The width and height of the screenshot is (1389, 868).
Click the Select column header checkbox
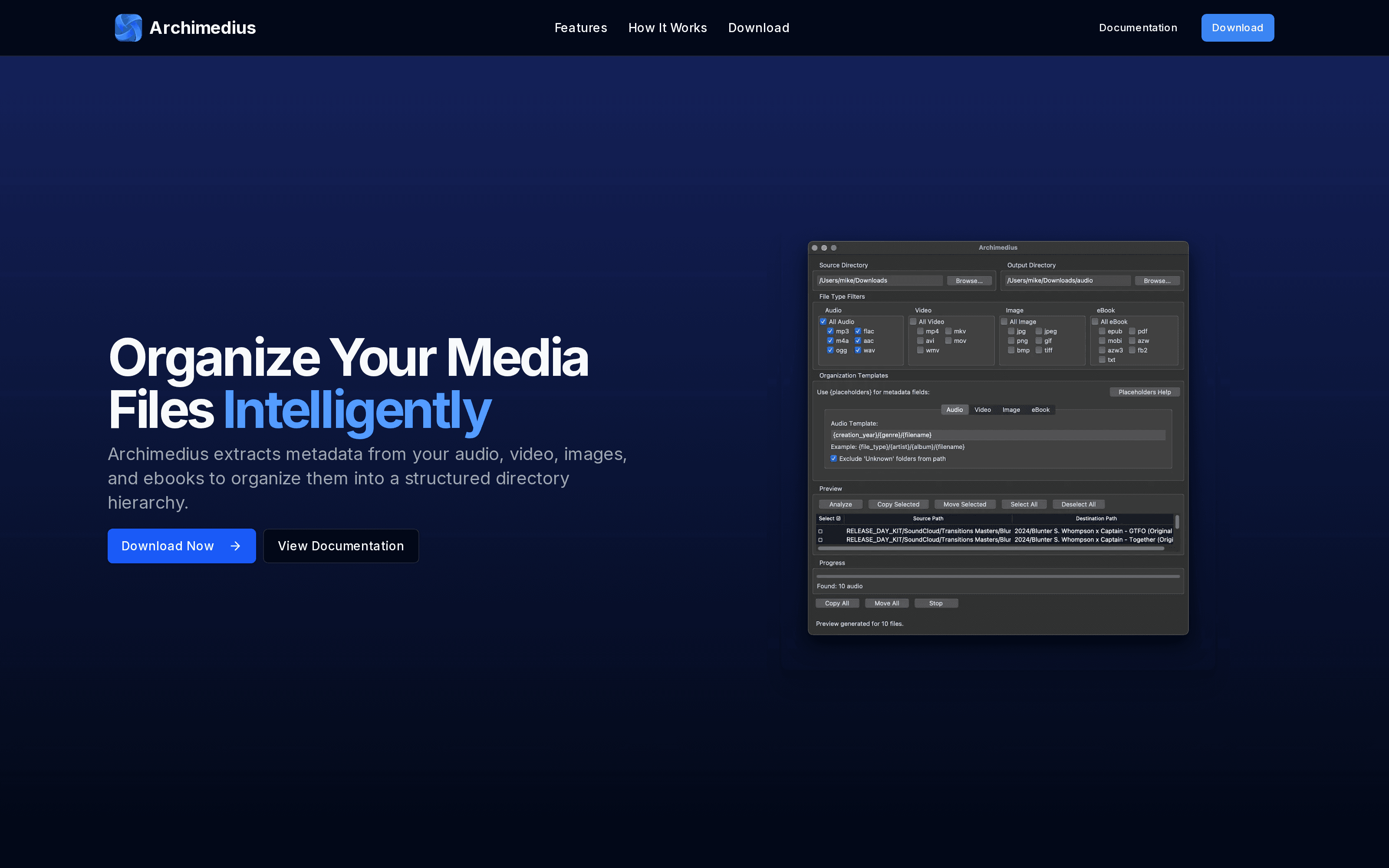click(x=838, y=518)
